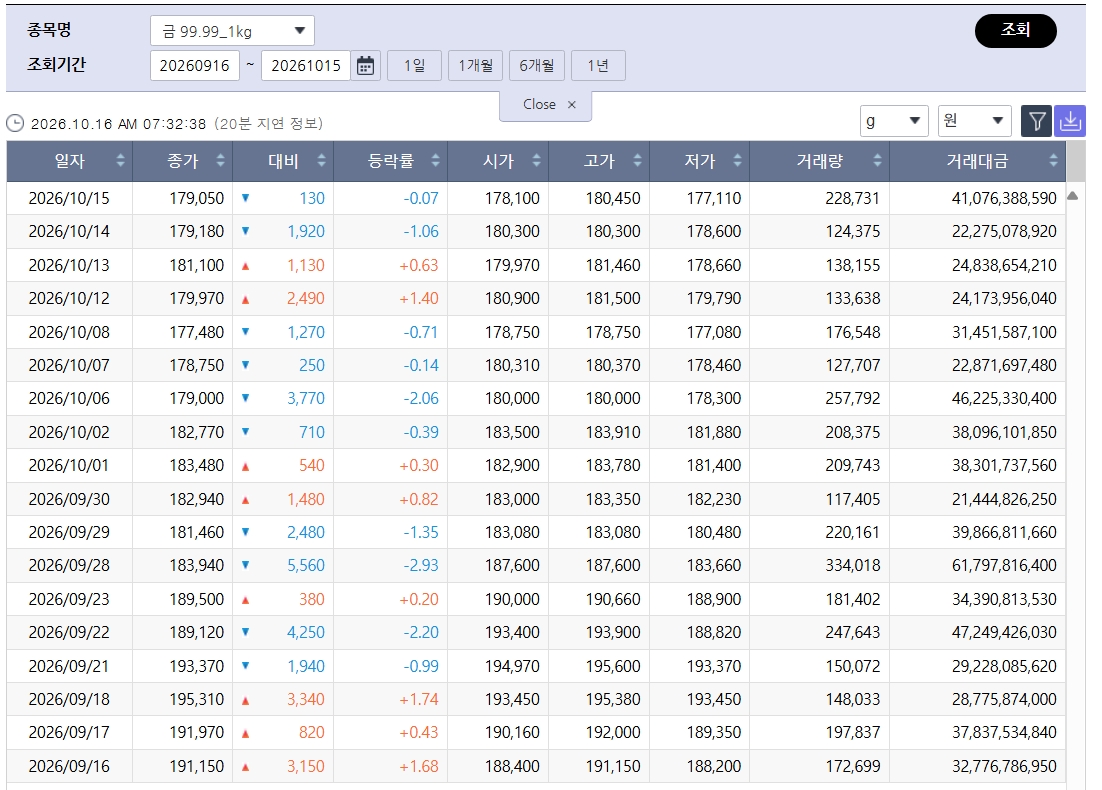This screenshot has height=790, width=1102.
Task: Click the 일자 column header
Action: click(70, 161)
